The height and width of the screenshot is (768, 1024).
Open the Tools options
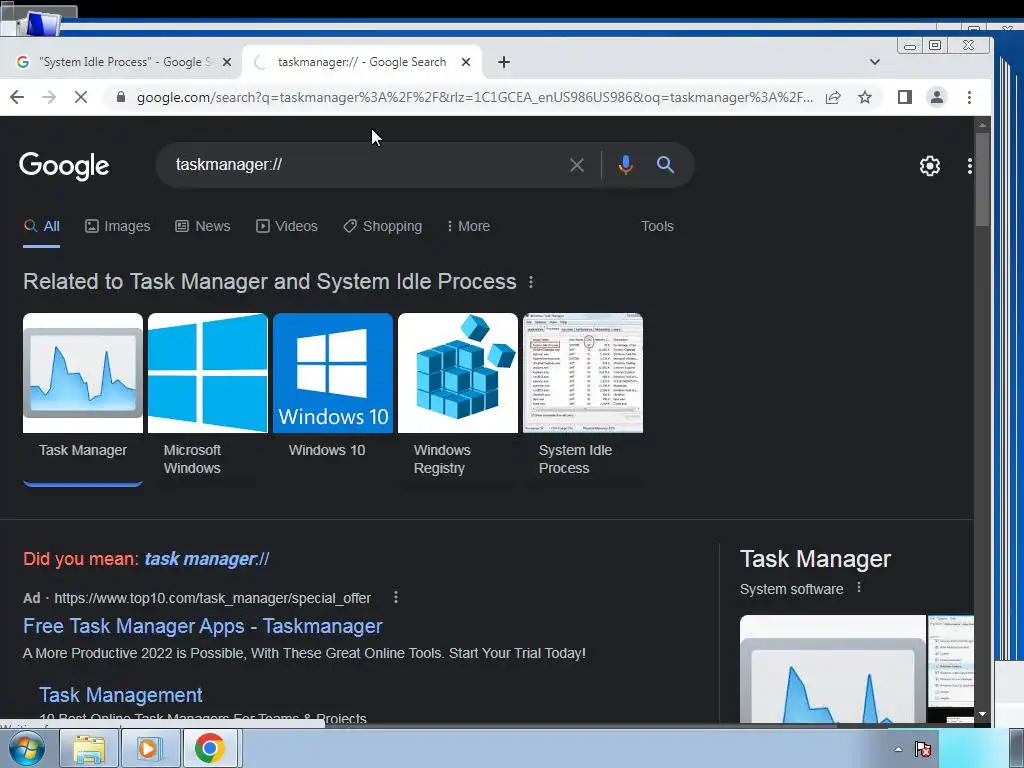click(657, 226)
